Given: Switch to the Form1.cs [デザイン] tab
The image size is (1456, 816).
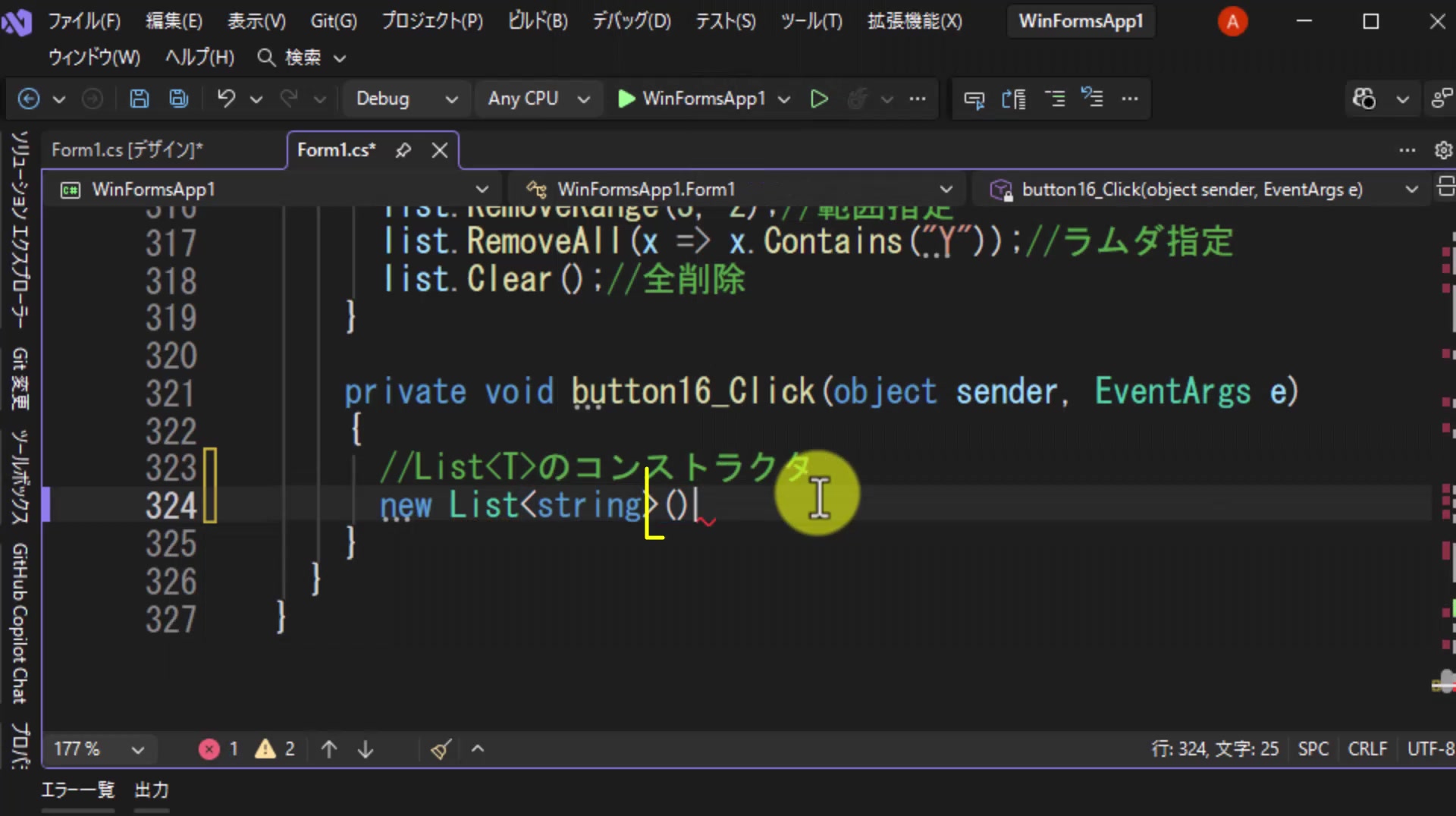Looking at the screenshot, I should click(127, 150).
